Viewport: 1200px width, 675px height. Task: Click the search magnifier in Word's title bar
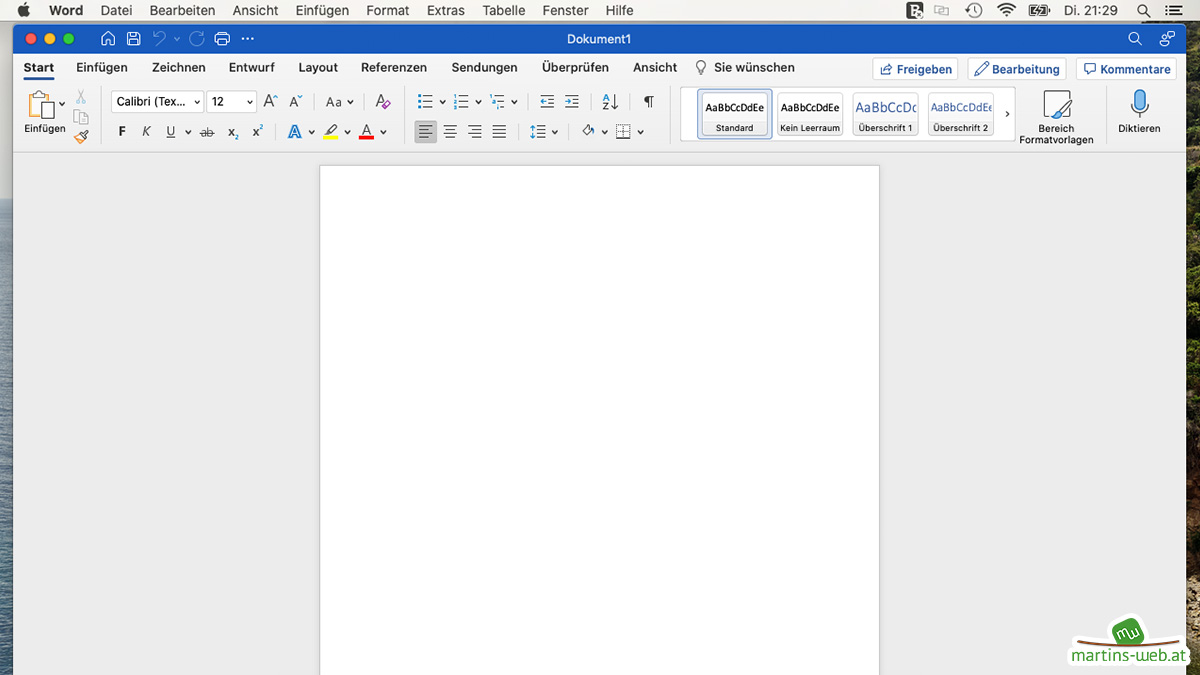pos(1135,39)
